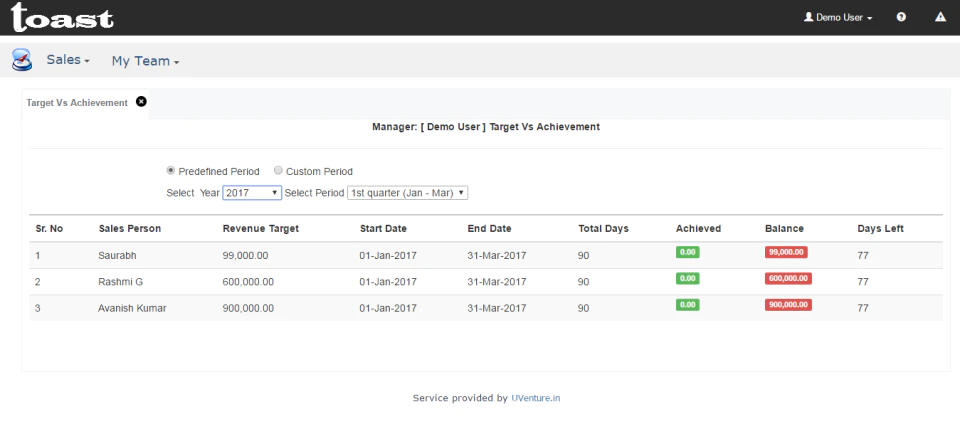Click the red 600,000.00 balance badge
This screenshot has width=960, height=424.
tap(788, 278)
